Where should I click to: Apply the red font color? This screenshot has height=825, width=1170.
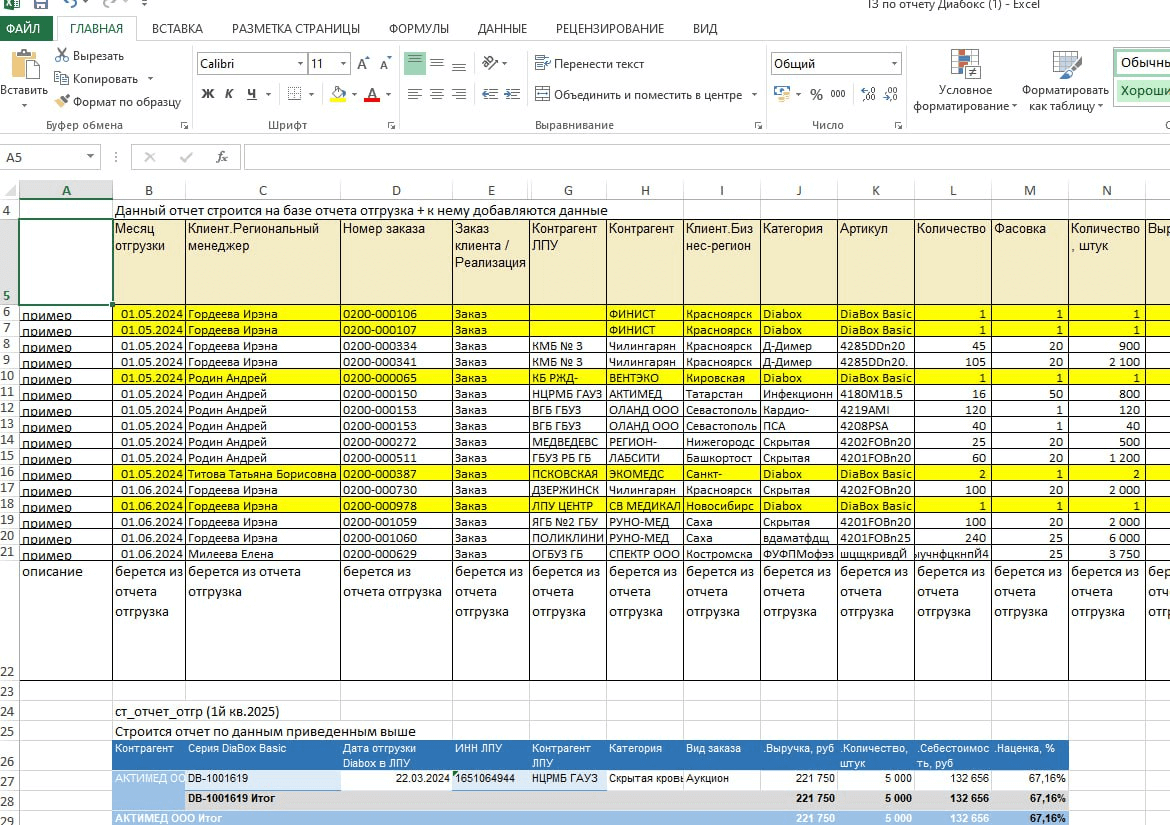[372, 94]
